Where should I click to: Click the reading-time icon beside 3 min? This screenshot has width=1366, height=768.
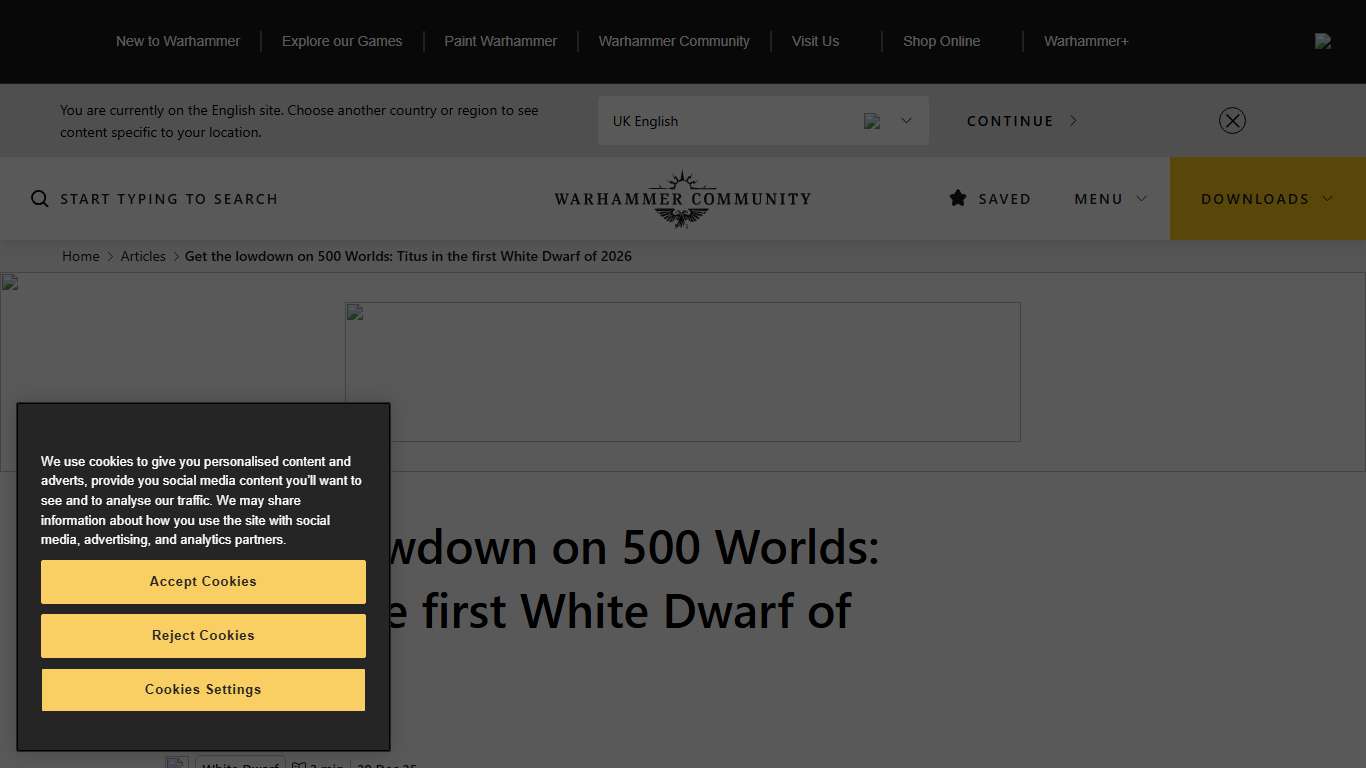click(x=297, y=764)
